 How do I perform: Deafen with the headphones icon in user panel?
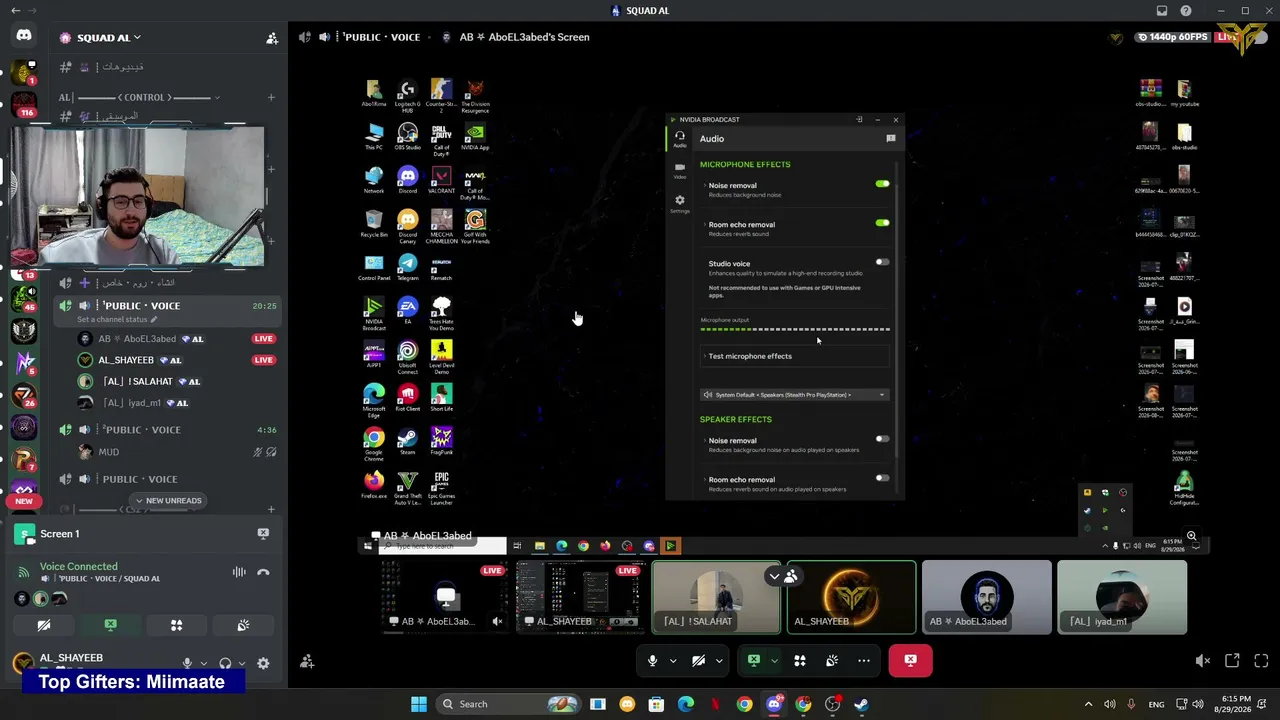click(225, 663)
